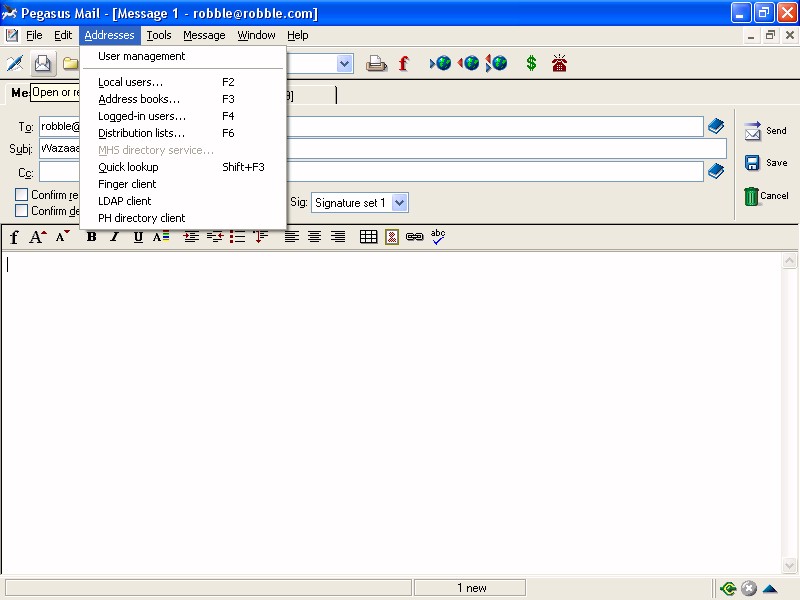This screenshot has width=800, height=600.
Task: Insert a hyperlink using the chain icon
Action: tap(415, 237)
